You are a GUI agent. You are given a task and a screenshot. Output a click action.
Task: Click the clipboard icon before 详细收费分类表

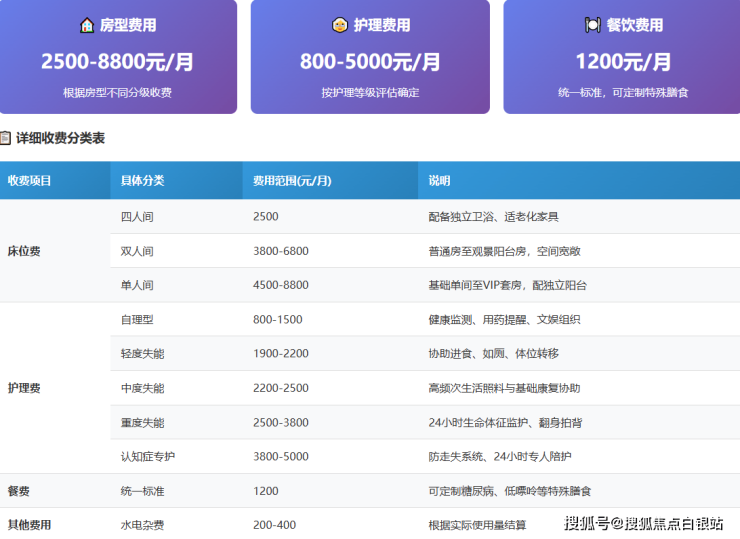pyautogui.click(x=6, y=138)
